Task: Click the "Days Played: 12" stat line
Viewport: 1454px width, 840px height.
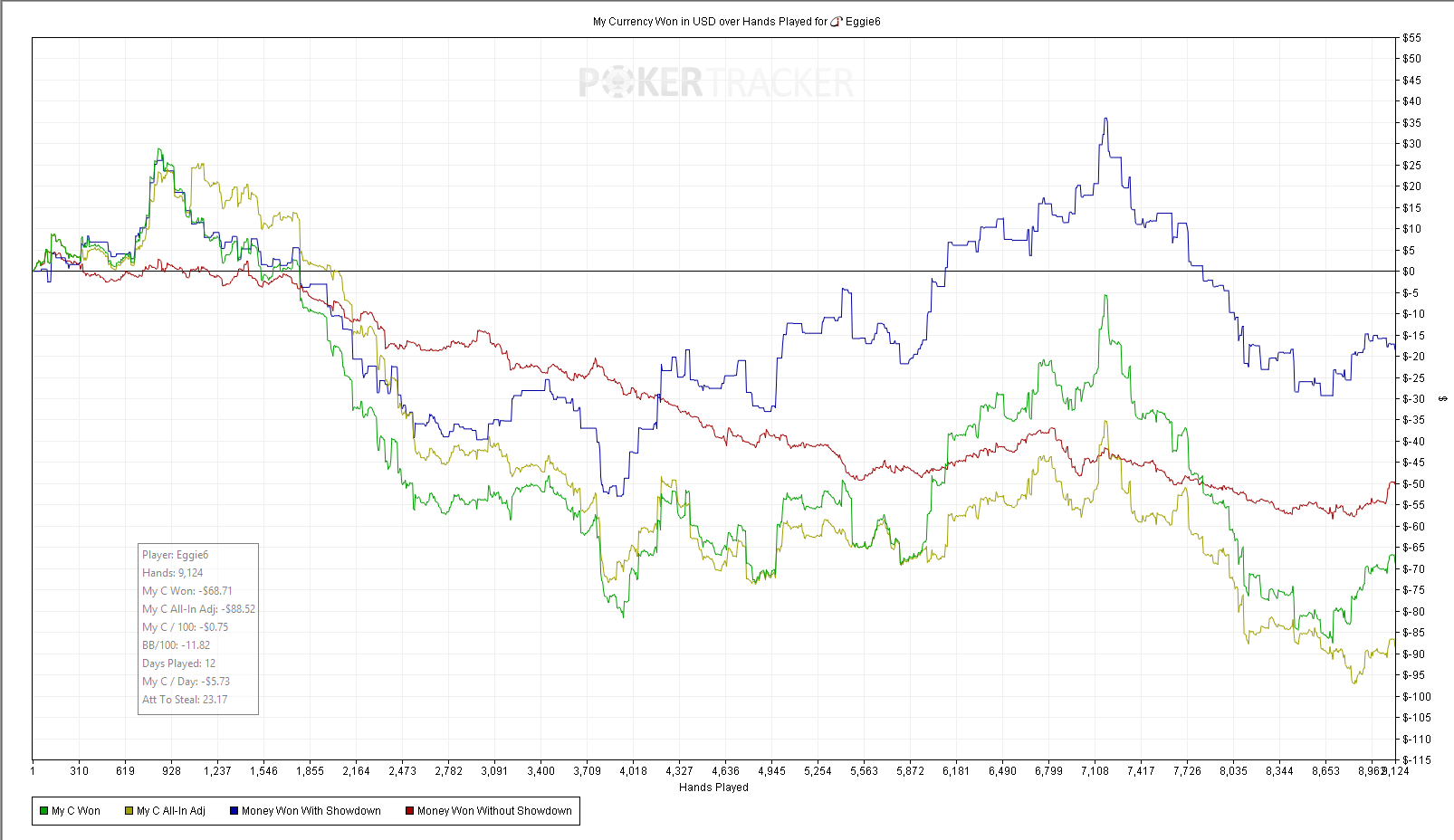Action: pyautogui.click(x=179, y=663)
